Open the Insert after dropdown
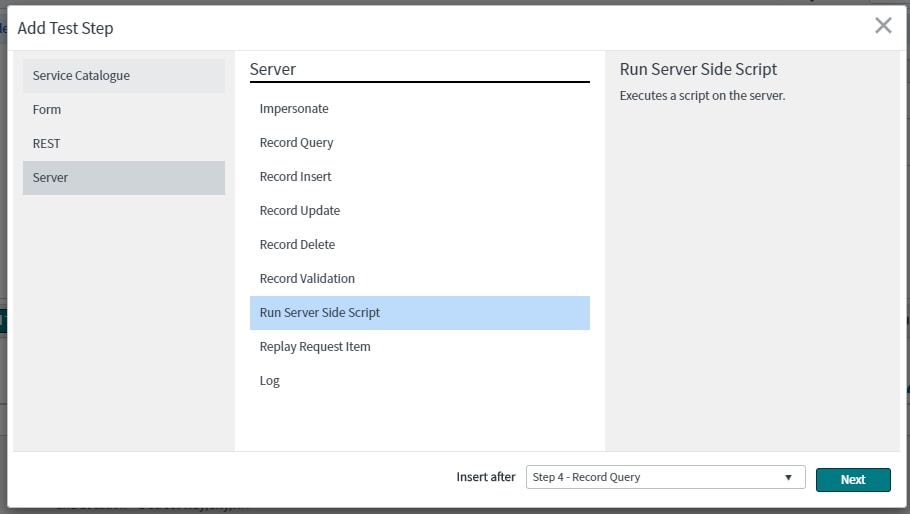Screen dimensions: 910x514 click(x=665, y=477)
